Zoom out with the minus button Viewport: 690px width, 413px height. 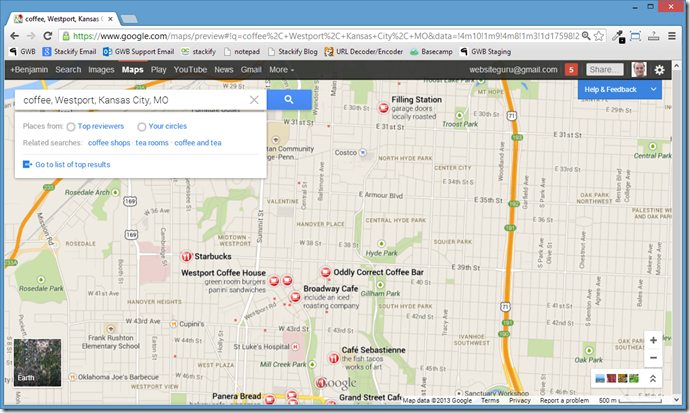(653, 358)
